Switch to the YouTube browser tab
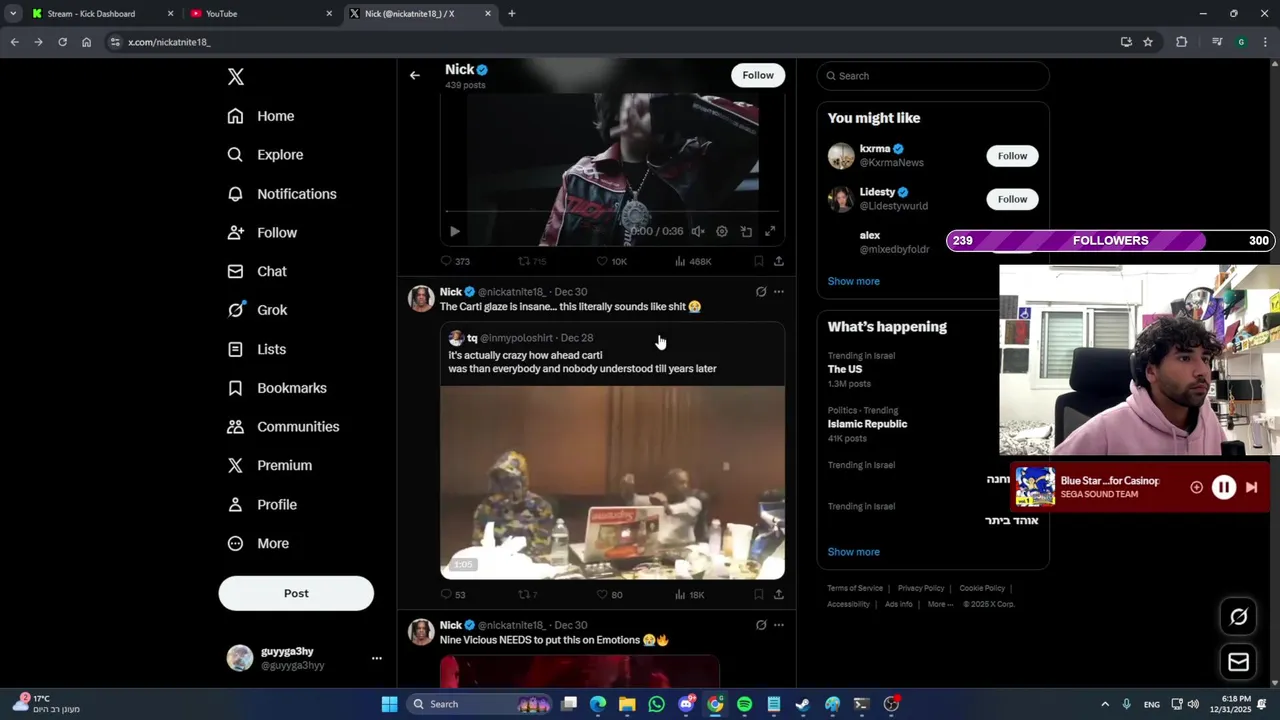The width and height of the screenshot is (1280, 720). pos(262,14)
